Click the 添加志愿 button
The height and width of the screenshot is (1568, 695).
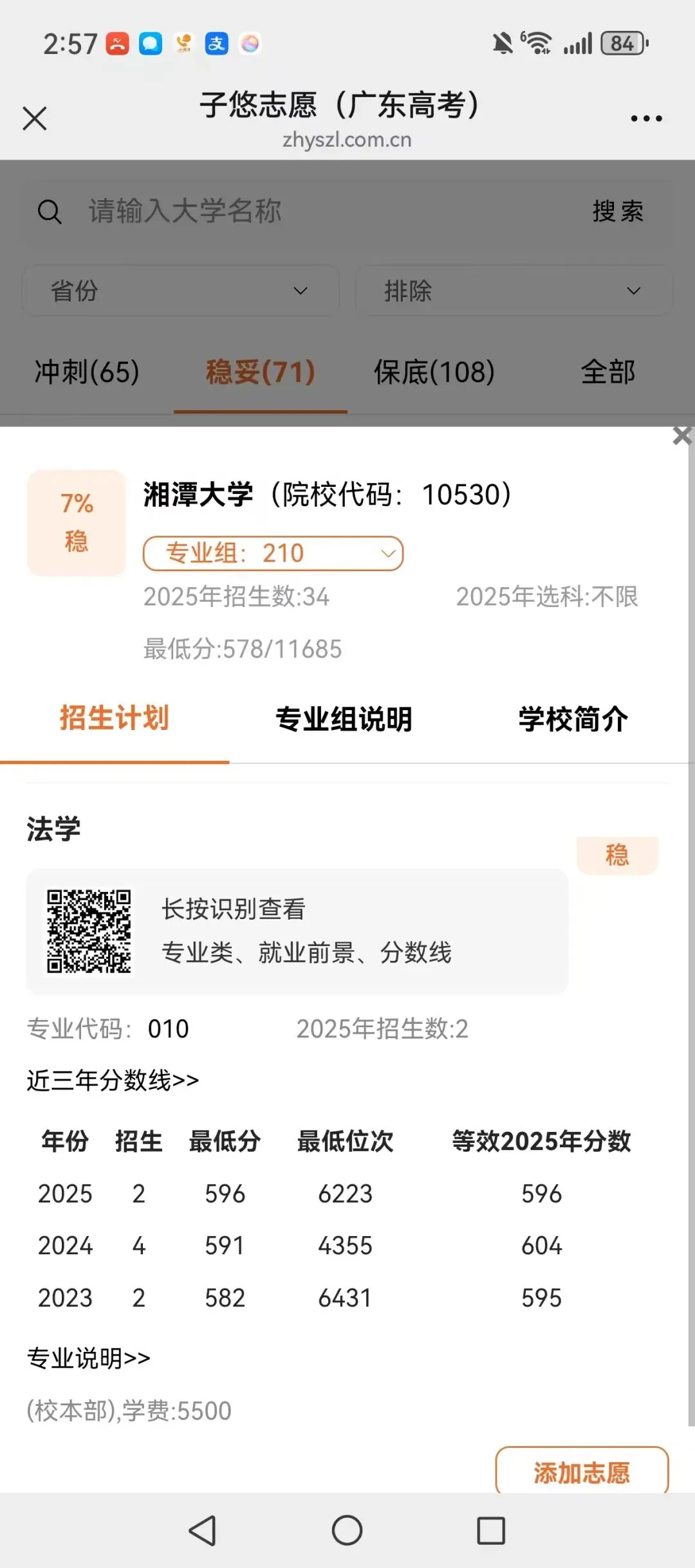pos(582,1472)
